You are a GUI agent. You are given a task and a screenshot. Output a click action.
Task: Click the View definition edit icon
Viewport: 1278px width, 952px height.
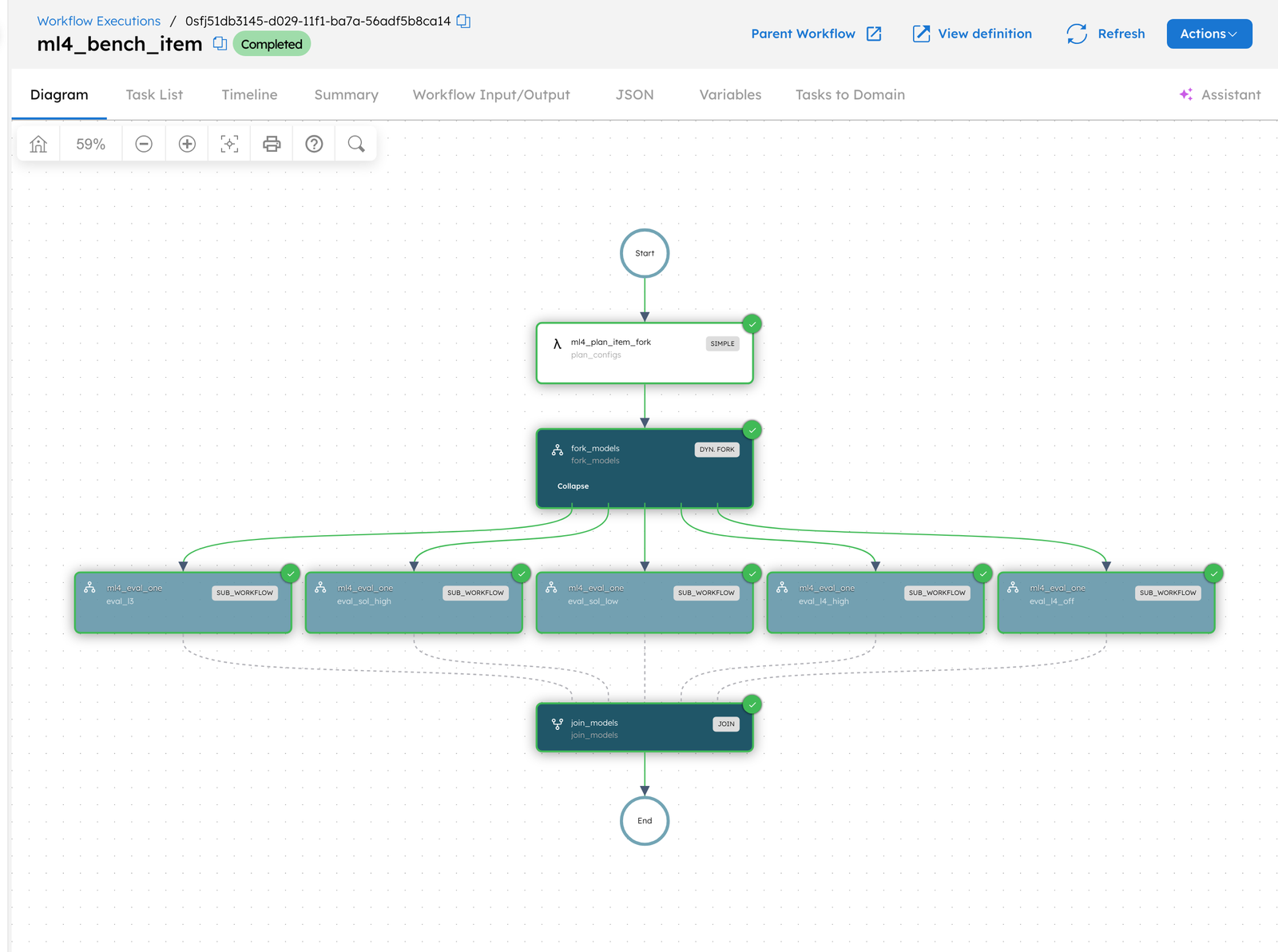tap(921, 34)
